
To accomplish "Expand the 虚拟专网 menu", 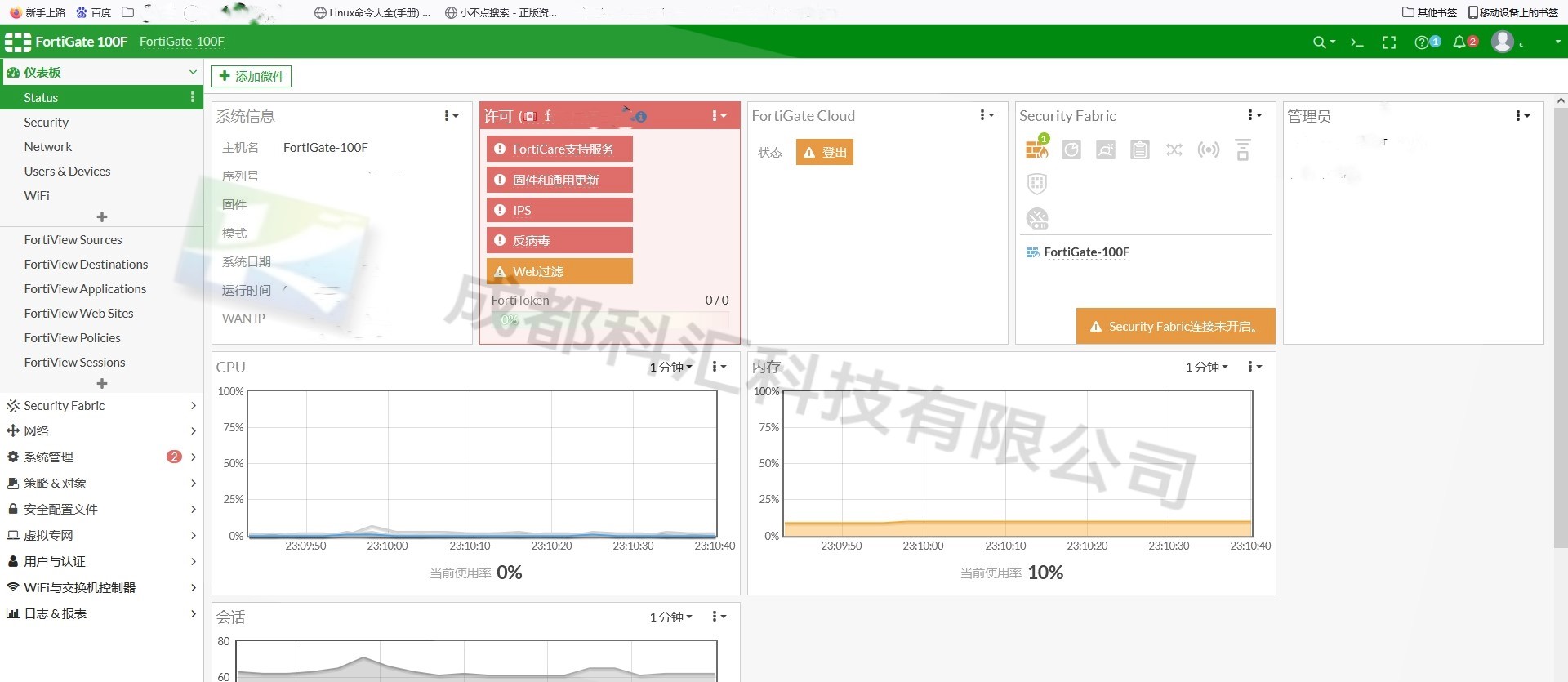I will [101, 535].
